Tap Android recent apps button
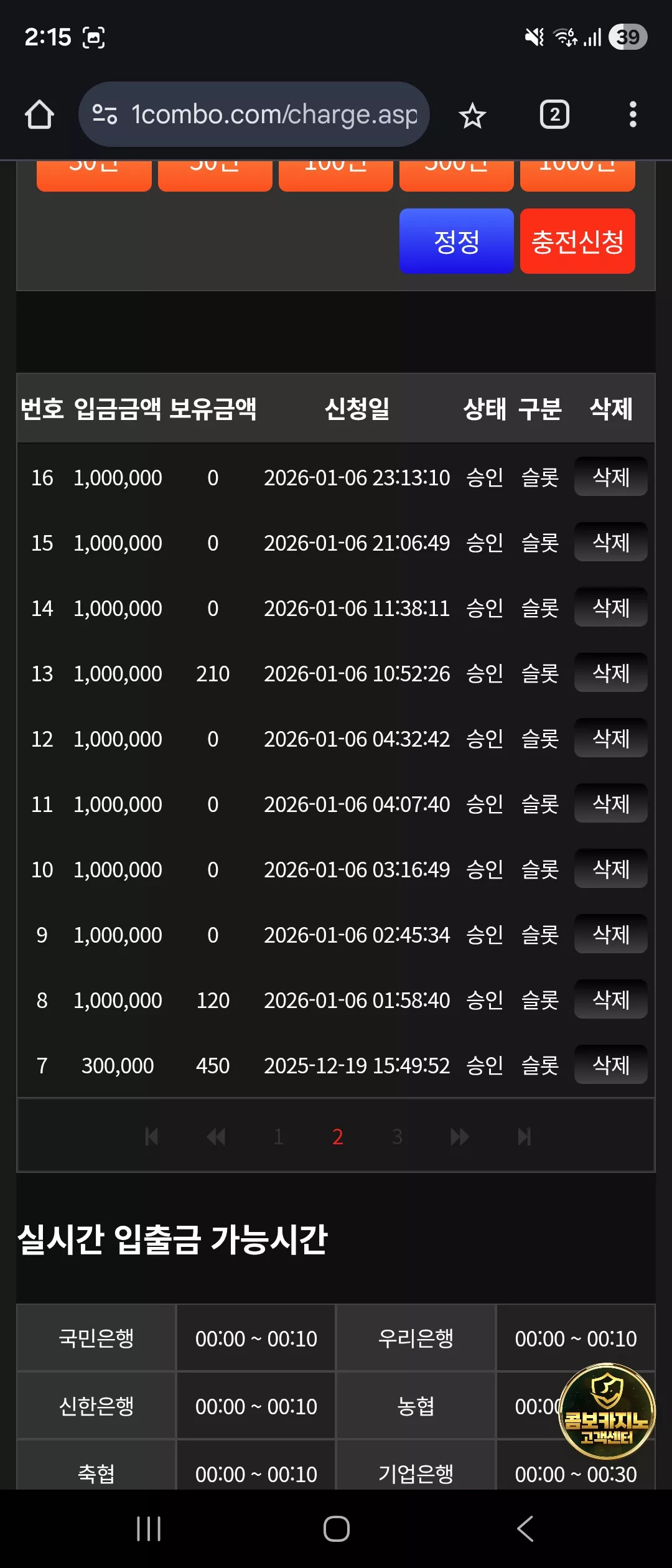This screenshot has width=672, height=1568. (x=149, y=1529)
